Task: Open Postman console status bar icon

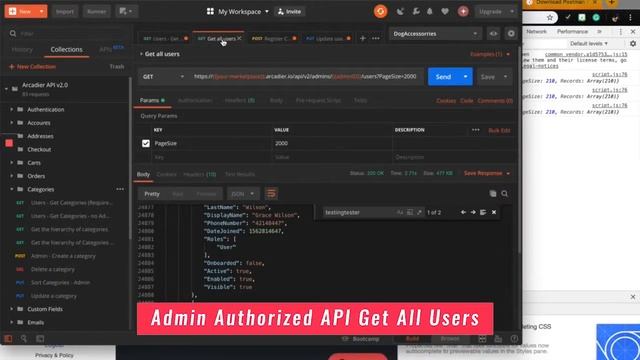Action: 40,338
